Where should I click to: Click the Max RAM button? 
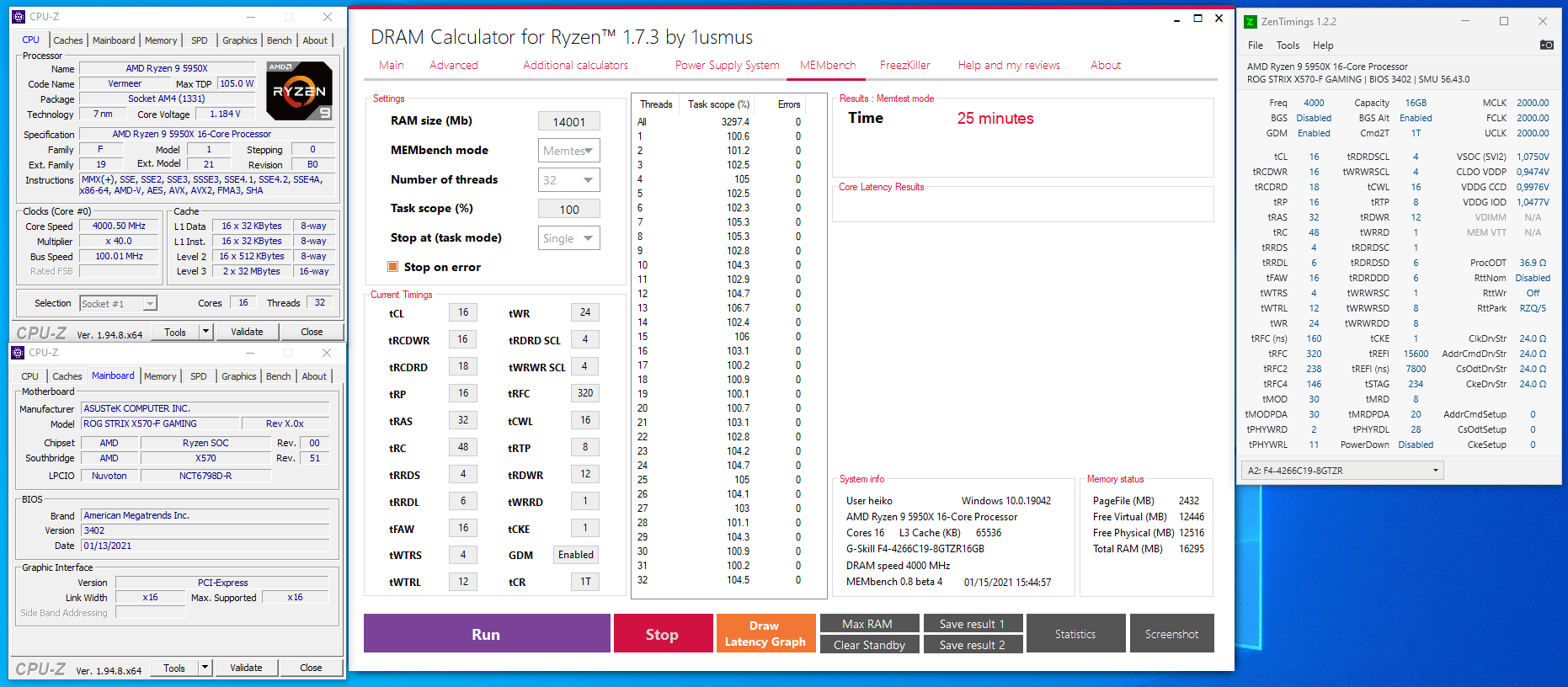pyautogui.click(x=869, y=624)
